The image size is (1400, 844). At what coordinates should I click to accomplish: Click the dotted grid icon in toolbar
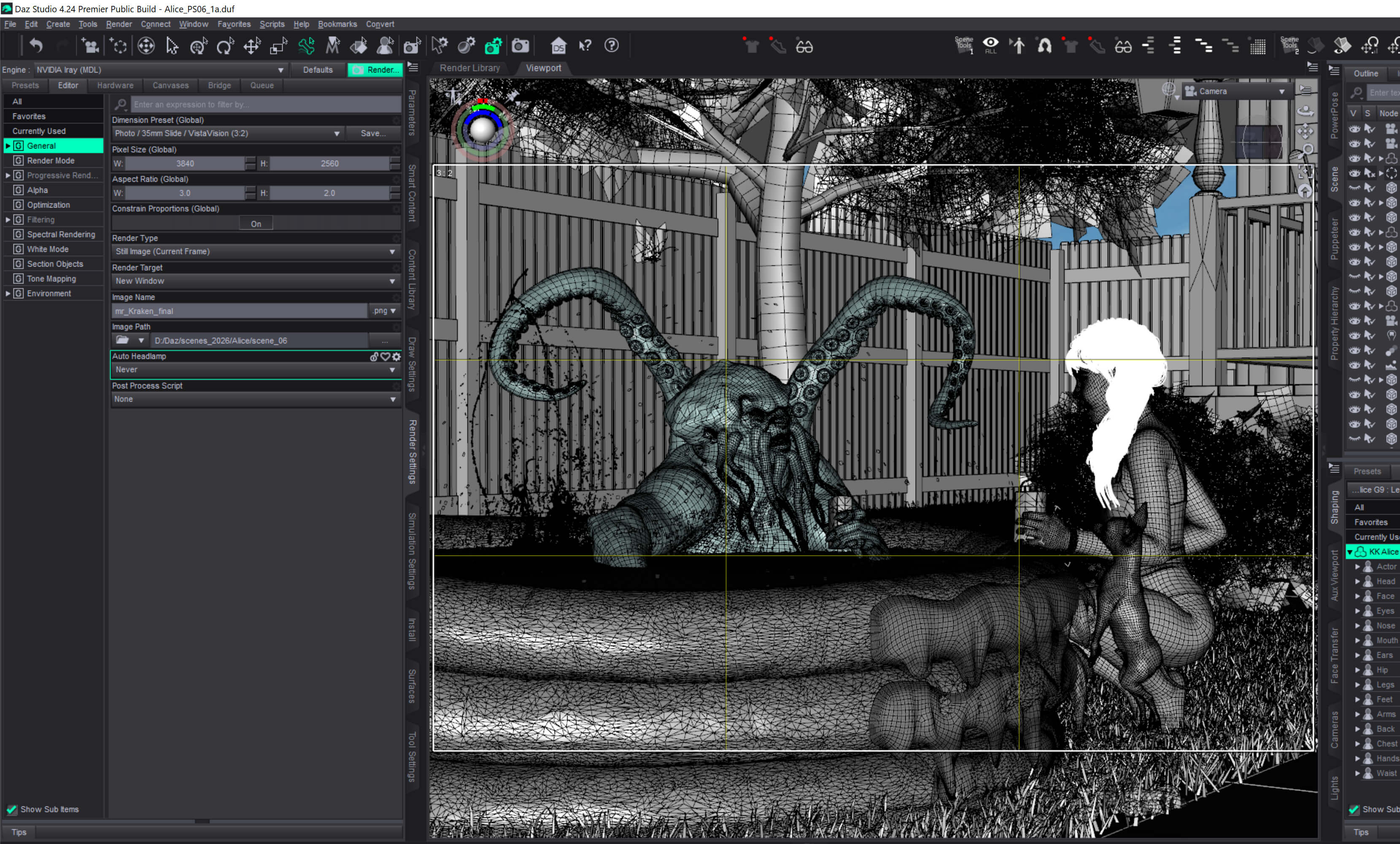(x=1258, y=46)
